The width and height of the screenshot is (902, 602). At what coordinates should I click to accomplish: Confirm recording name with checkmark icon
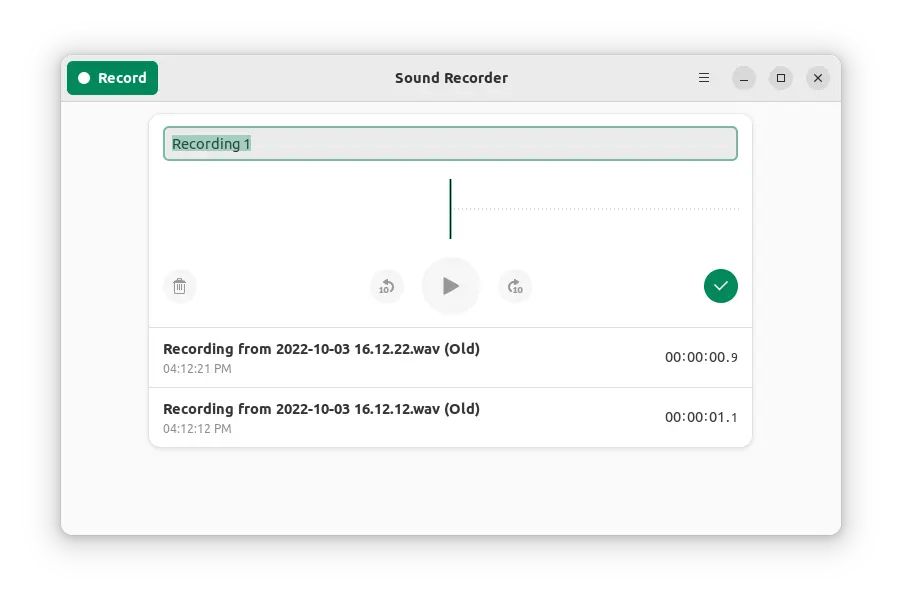tap(720, 287)
